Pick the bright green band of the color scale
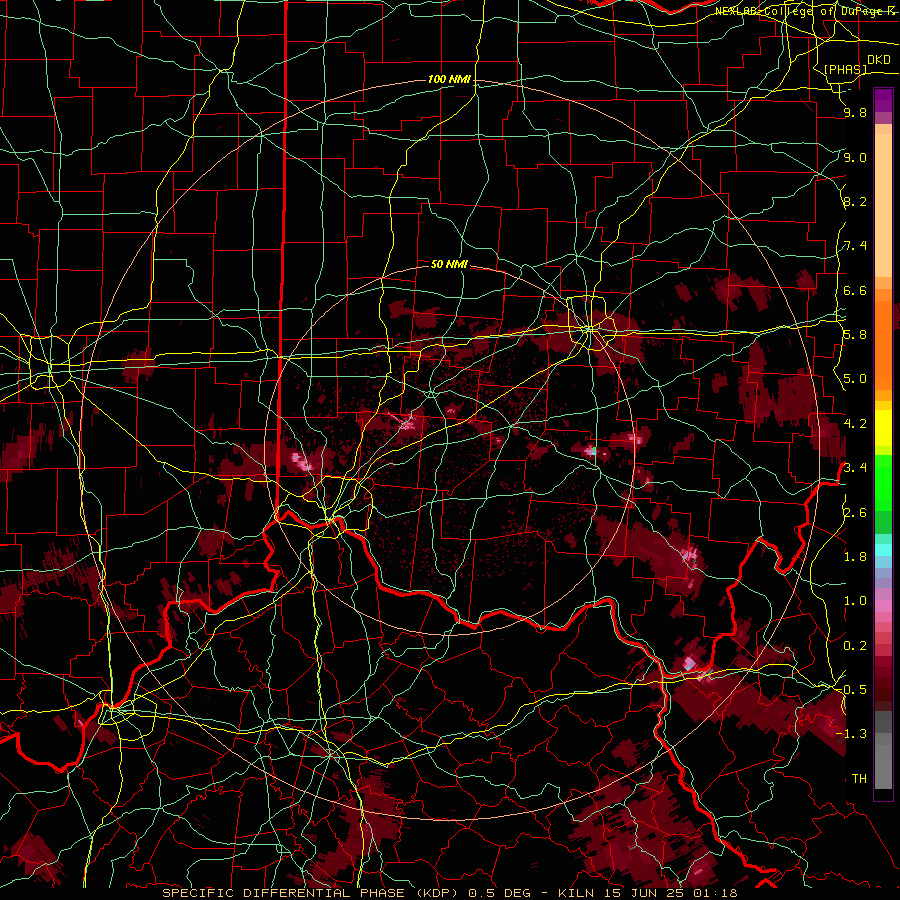 coord(883,484)
